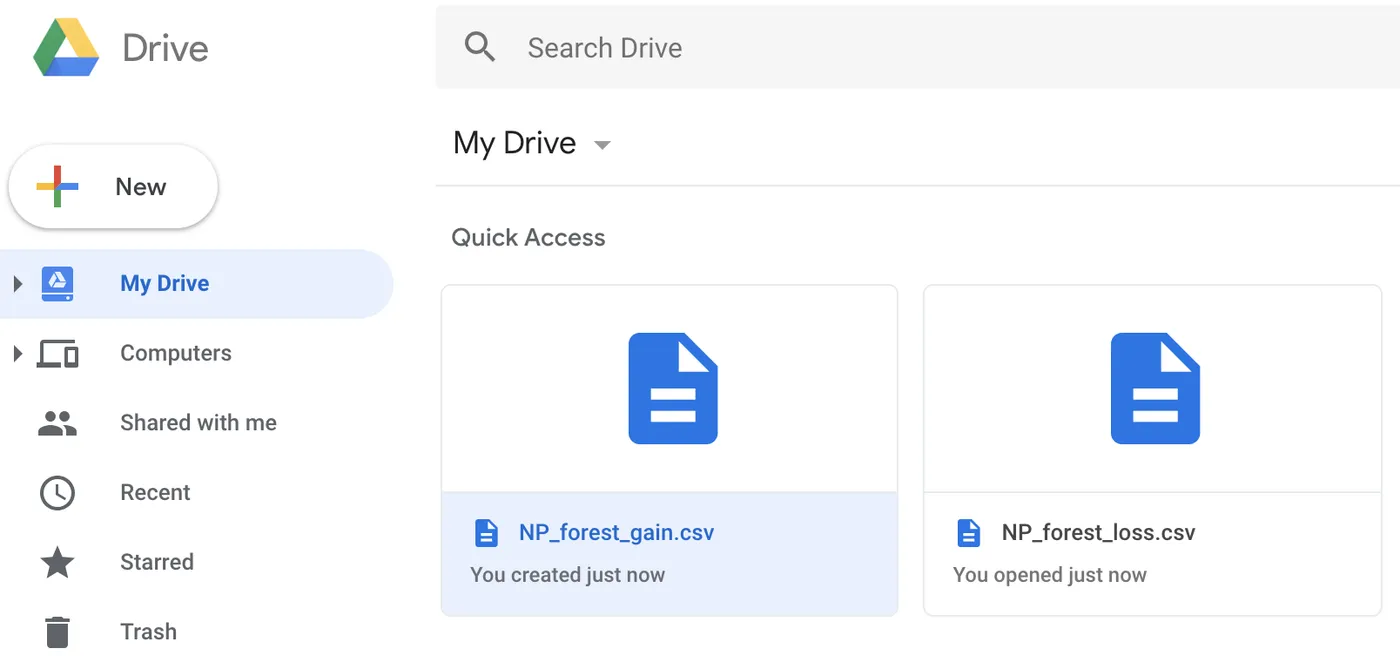Click the magnifying glass search icon
Screen dimensions: 1400x669
[480, 47]
